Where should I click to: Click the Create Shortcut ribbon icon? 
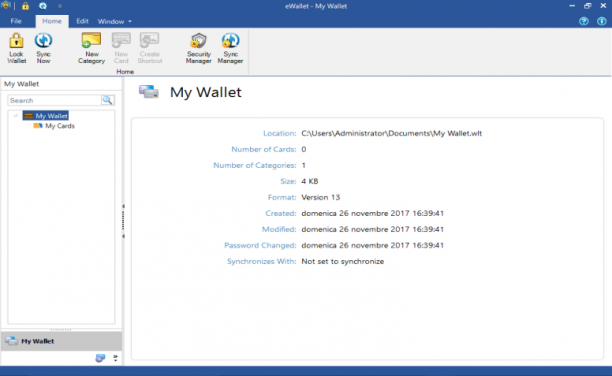(149, 48)
